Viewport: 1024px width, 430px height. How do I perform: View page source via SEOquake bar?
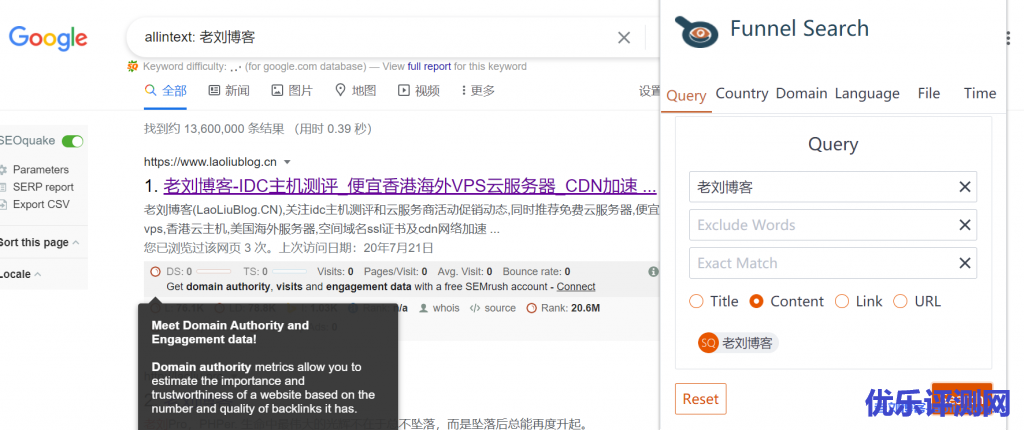(492, 308)
